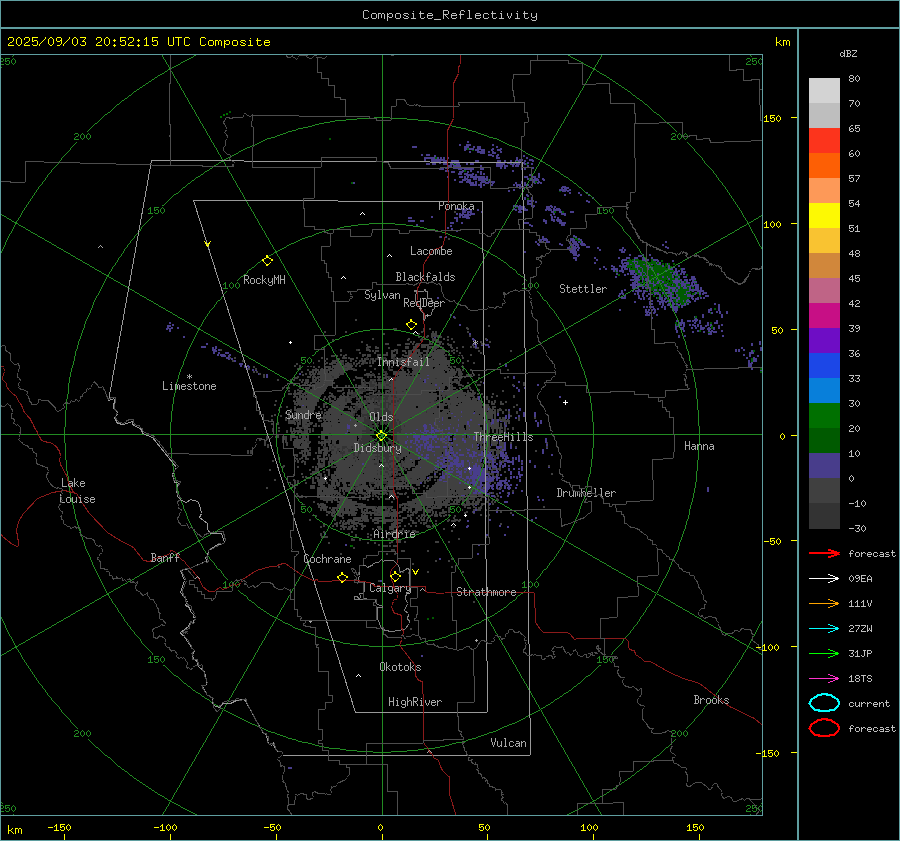
Task: Pick the darkest gray -10 to -30 swatch
Action: 824,516
